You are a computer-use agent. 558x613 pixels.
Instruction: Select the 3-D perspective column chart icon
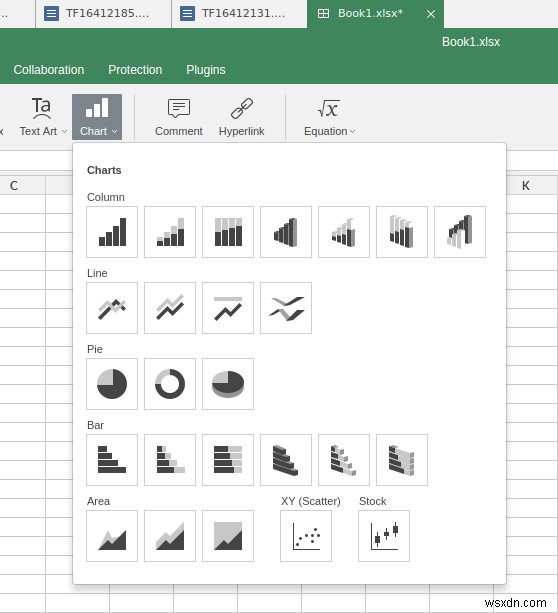460,232
